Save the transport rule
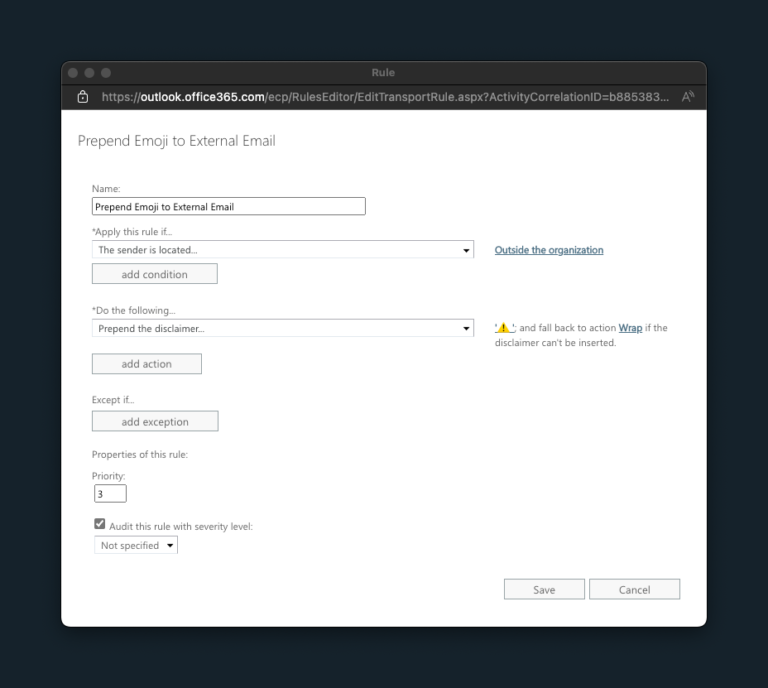 point(544,589)
